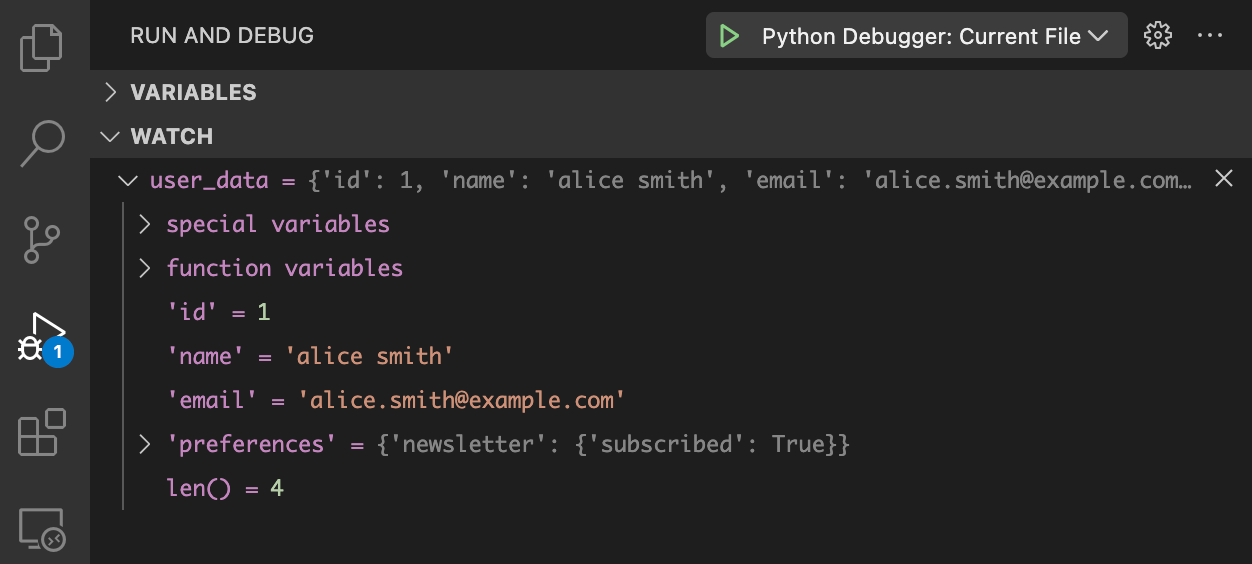Open the Source Control view
Screen dimensions: 1252x564
tap(42, 240)
